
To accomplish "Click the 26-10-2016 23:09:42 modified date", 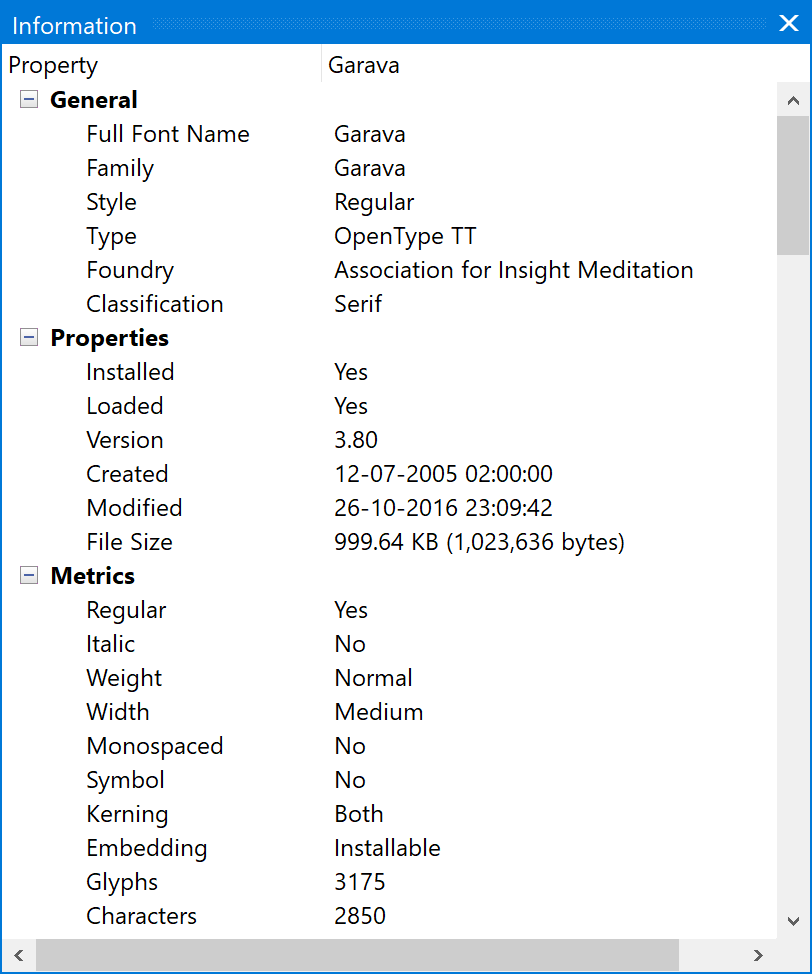I will coord(444,508).
